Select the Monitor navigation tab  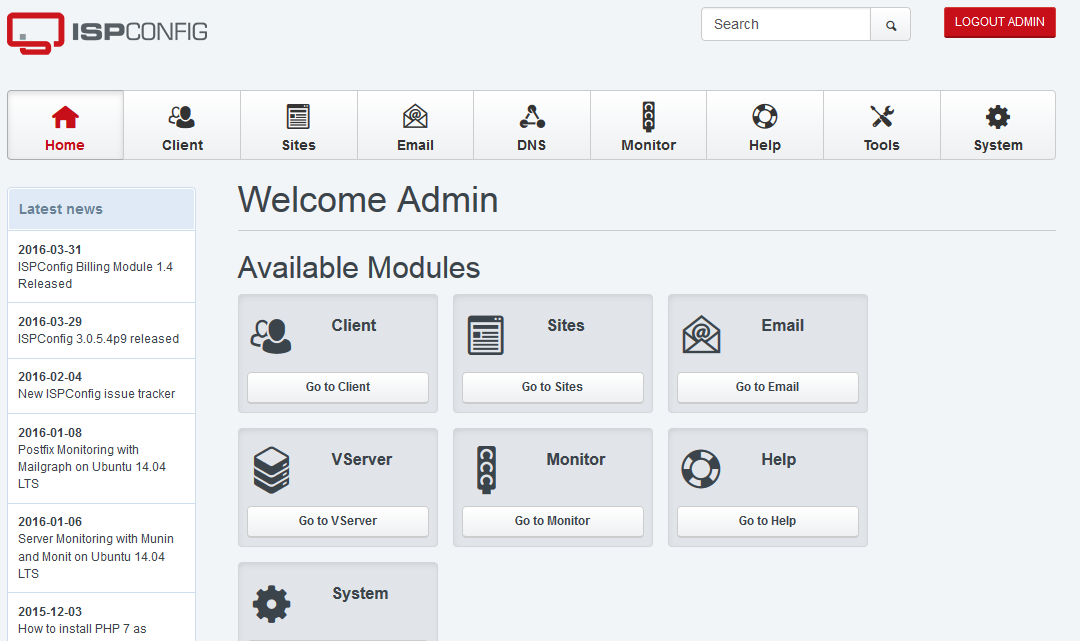click(x=648, y=125)
